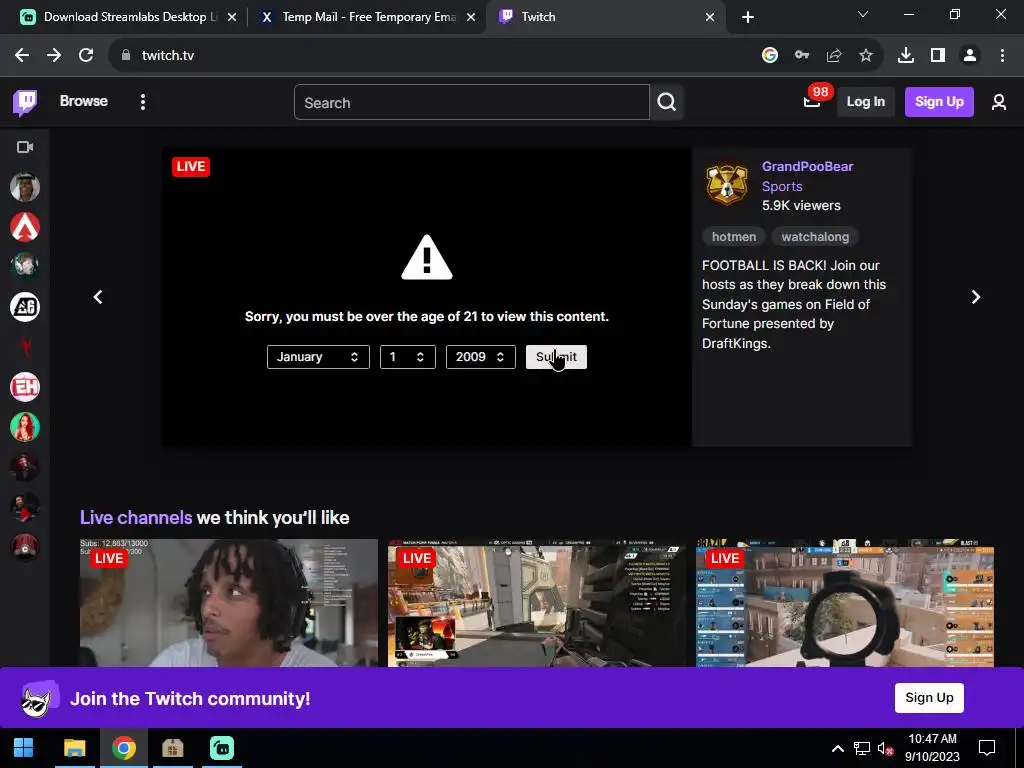Switch to Temp Mail tab
The image size is (1024, 768).
366,17
